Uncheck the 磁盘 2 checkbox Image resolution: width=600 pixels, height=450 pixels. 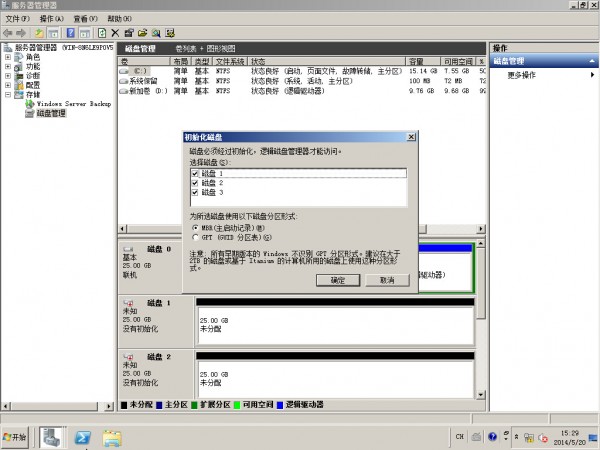pyautogui.click(x=195, y=183)
